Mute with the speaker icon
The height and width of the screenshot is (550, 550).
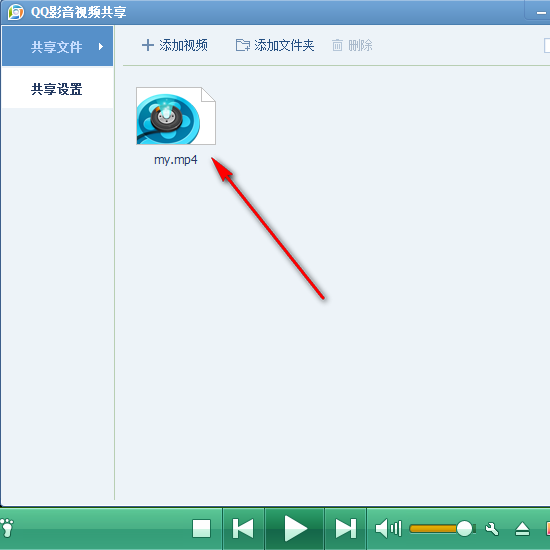pos(388,528)
